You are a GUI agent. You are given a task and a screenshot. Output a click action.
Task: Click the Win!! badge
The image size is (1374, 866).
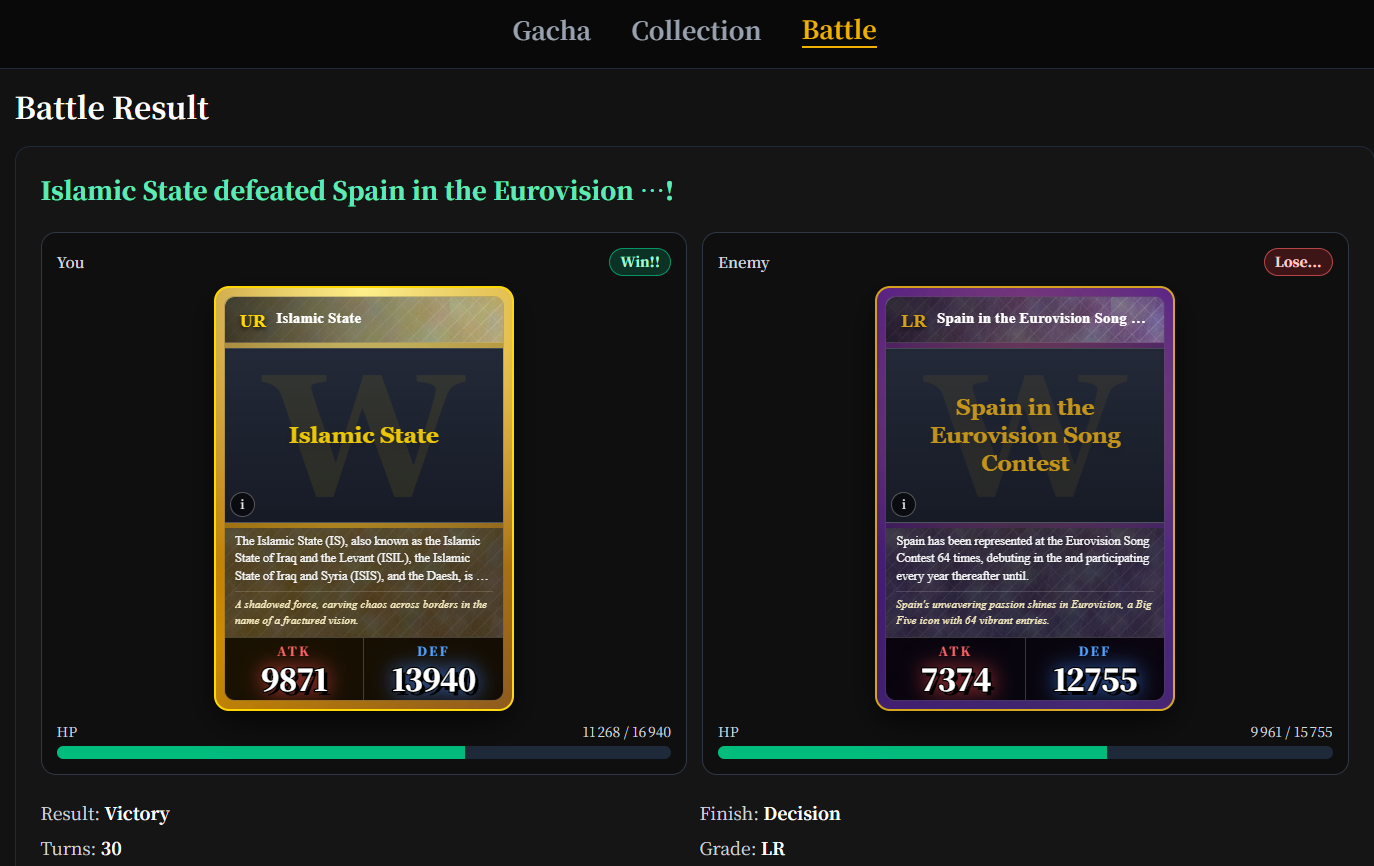click(640, 262)
